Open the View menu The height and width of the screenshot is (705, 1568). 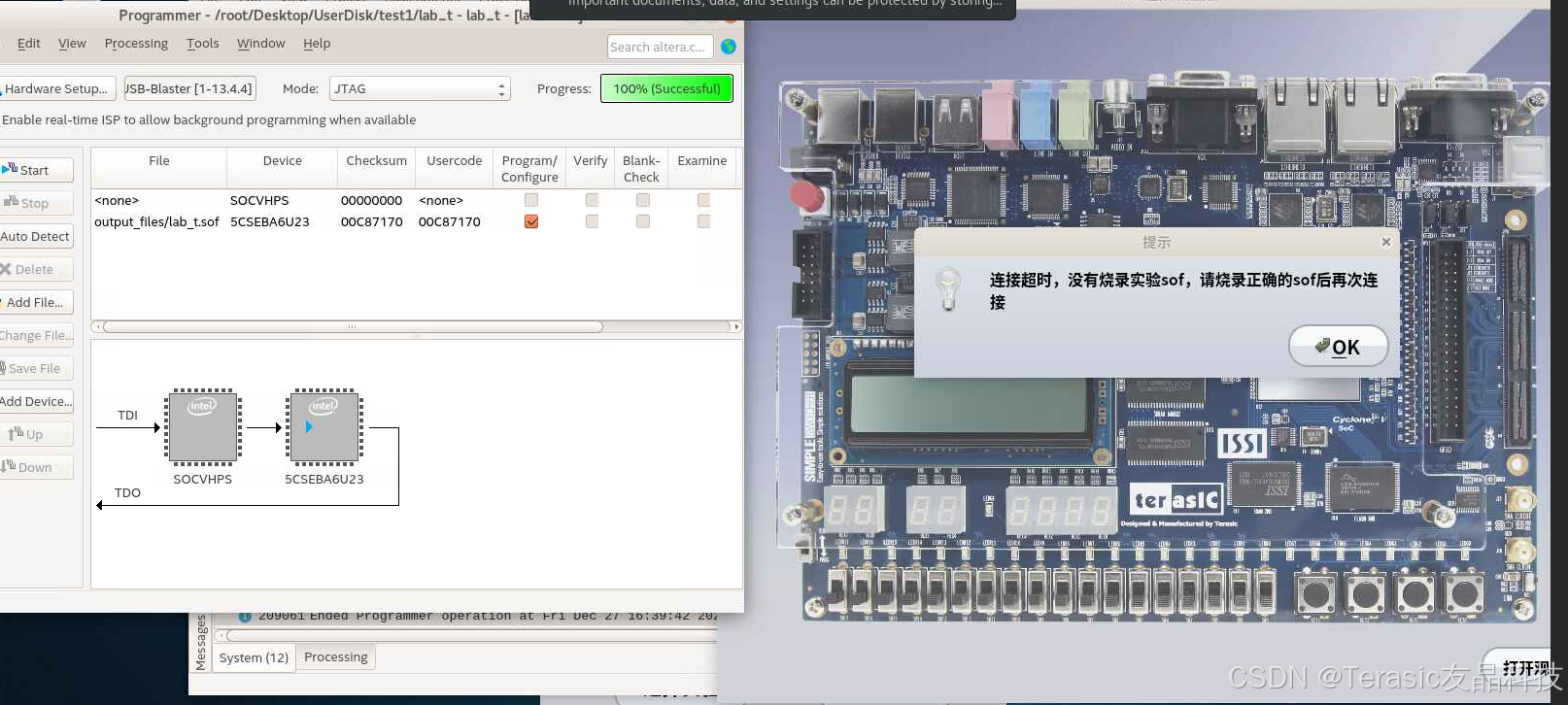coord(72,43)
